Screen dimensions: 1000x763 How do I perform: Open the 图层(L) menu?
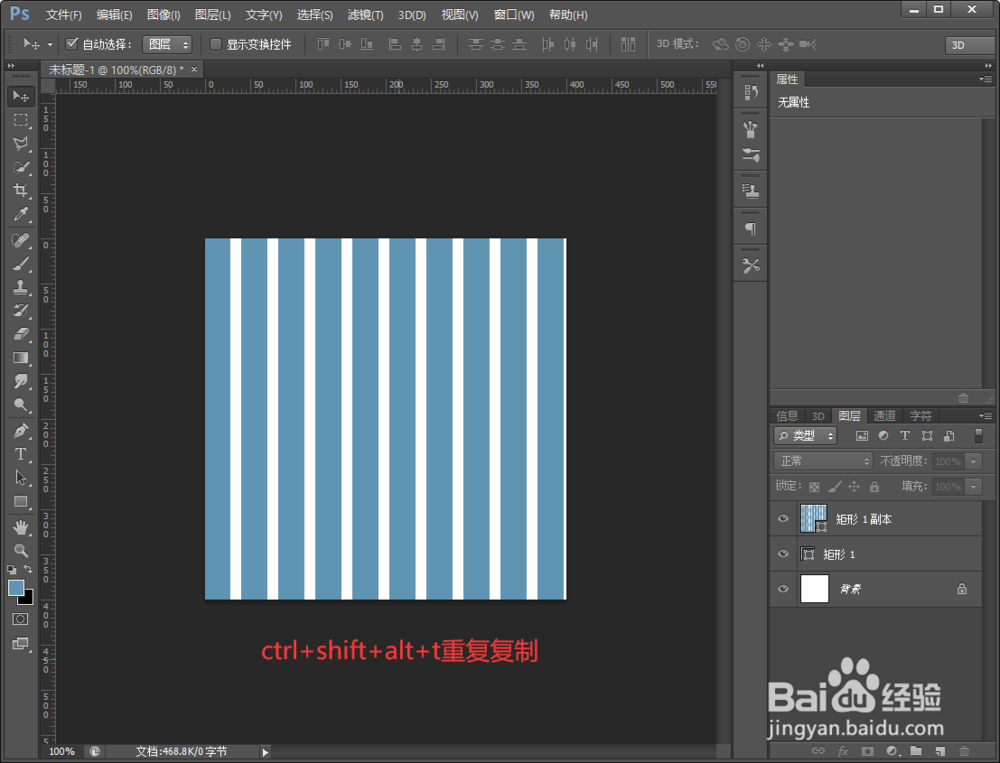212,15
